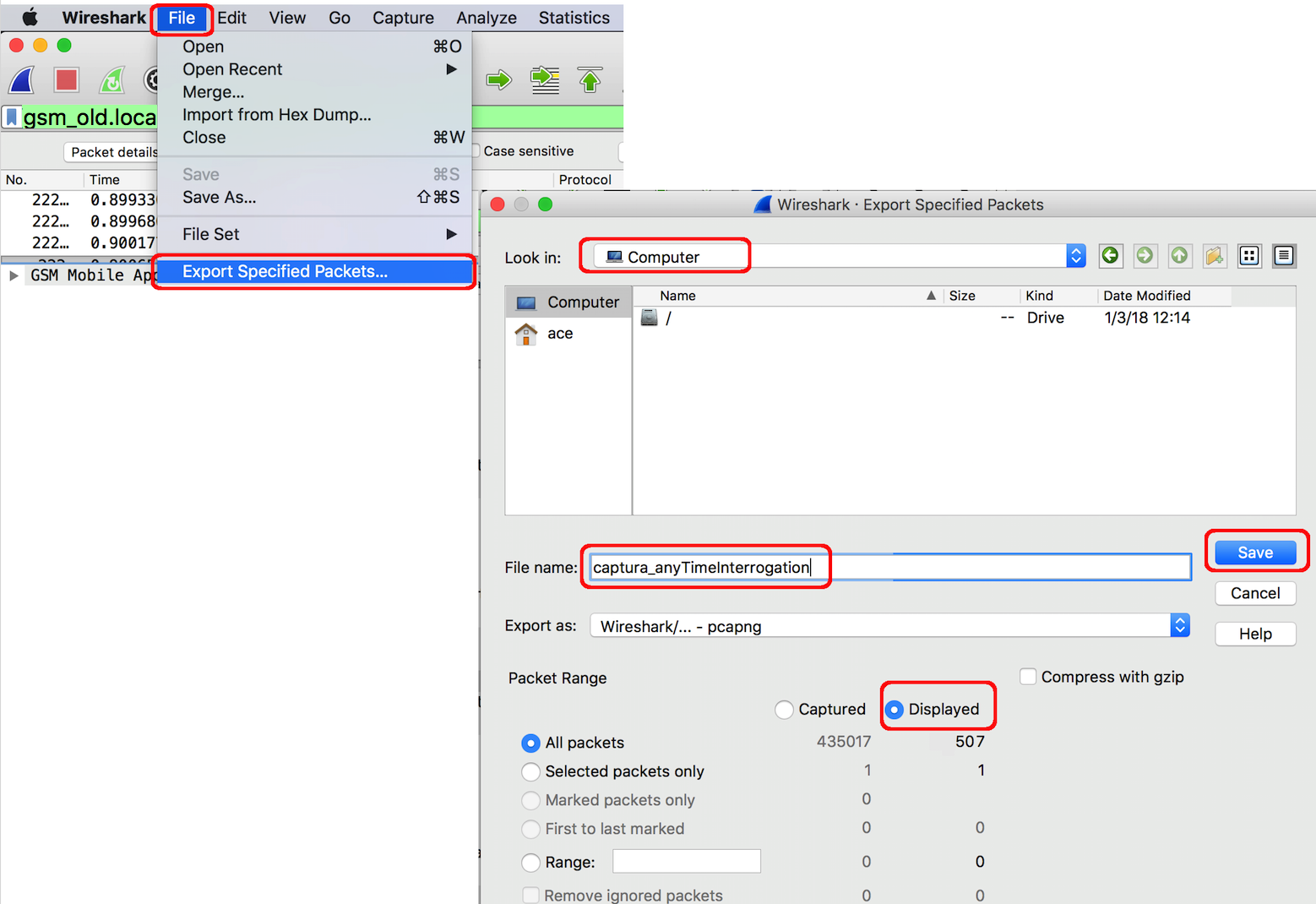Click the Back arrow in export dialog
Image resolution: width=1316 pixels, height=904 pixels.
1111,255
